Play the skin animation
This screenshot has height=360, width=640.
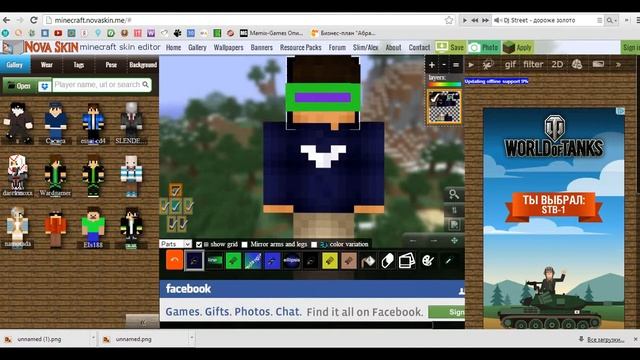(x=471, y=65)
